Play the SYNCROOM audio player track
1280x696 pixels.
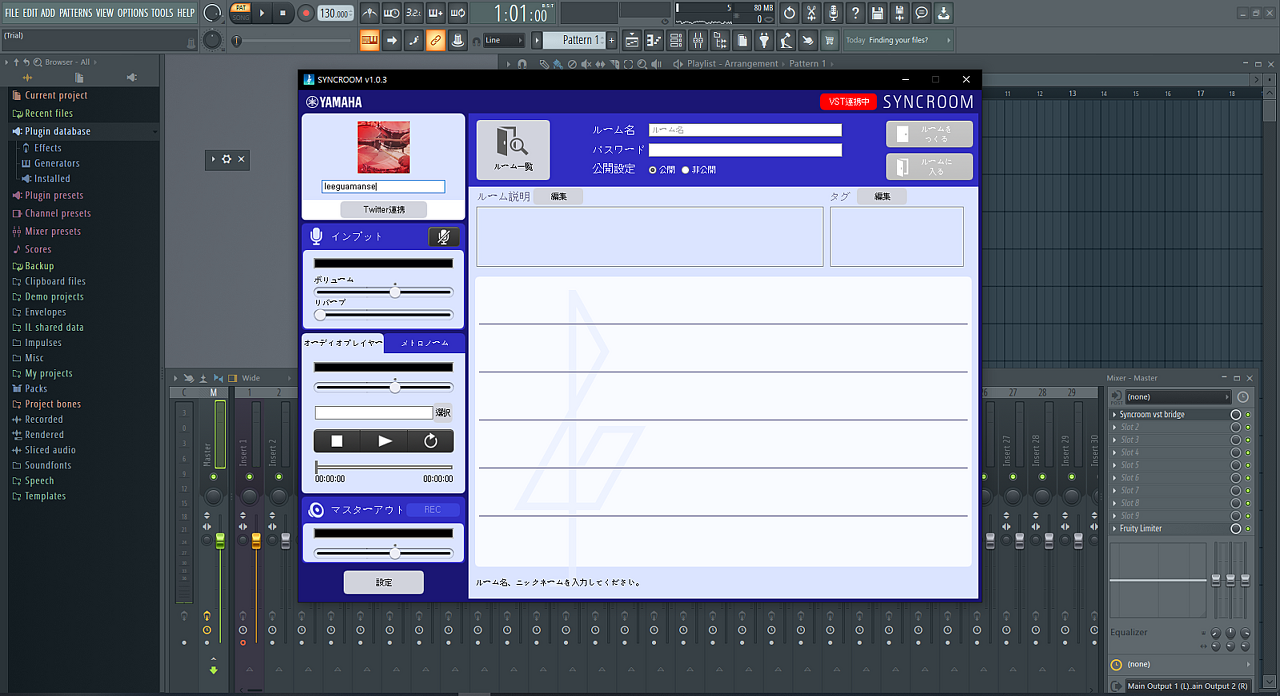(384, 441)
